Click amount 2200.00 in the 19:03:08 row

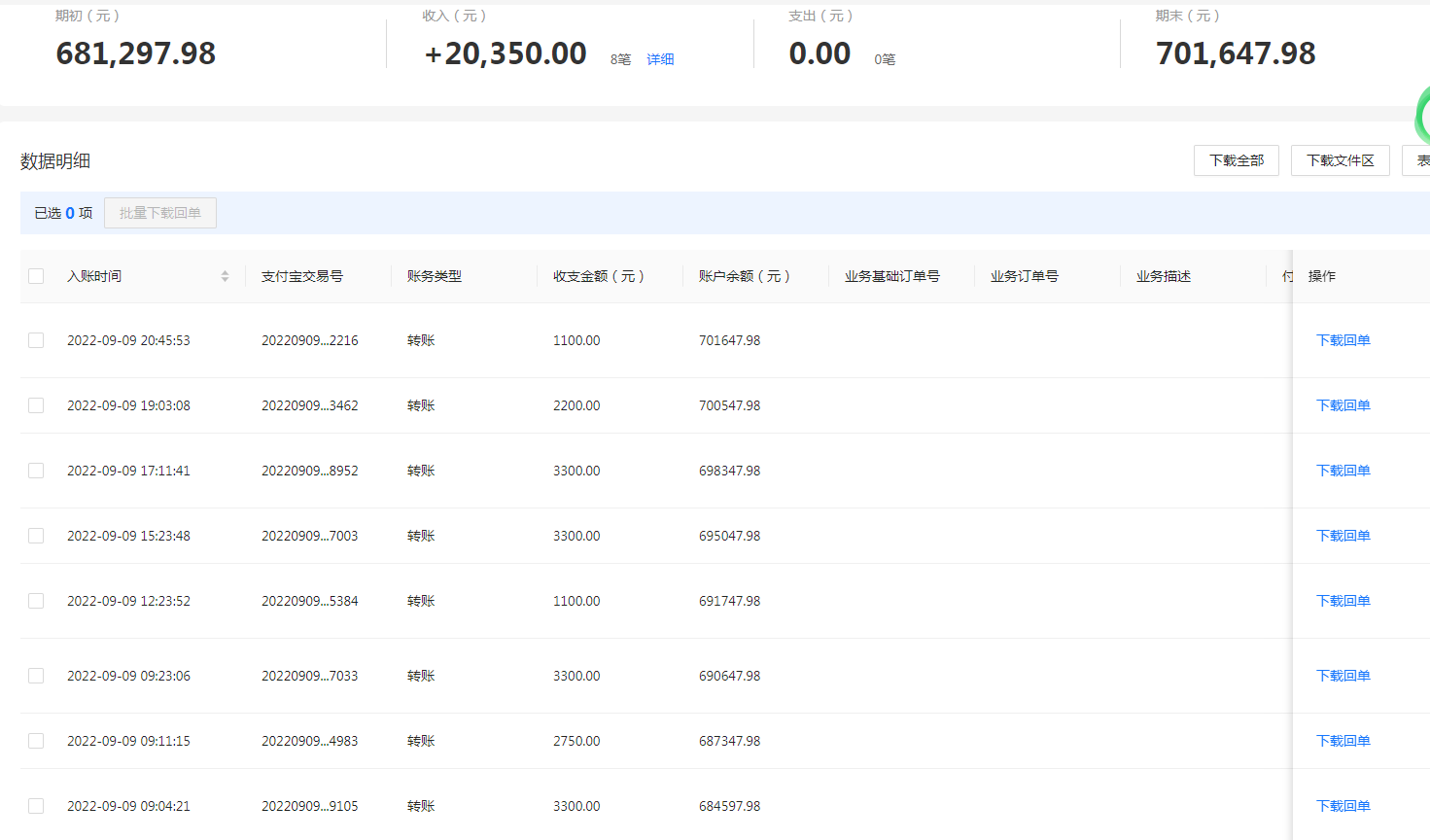(576, 405)
